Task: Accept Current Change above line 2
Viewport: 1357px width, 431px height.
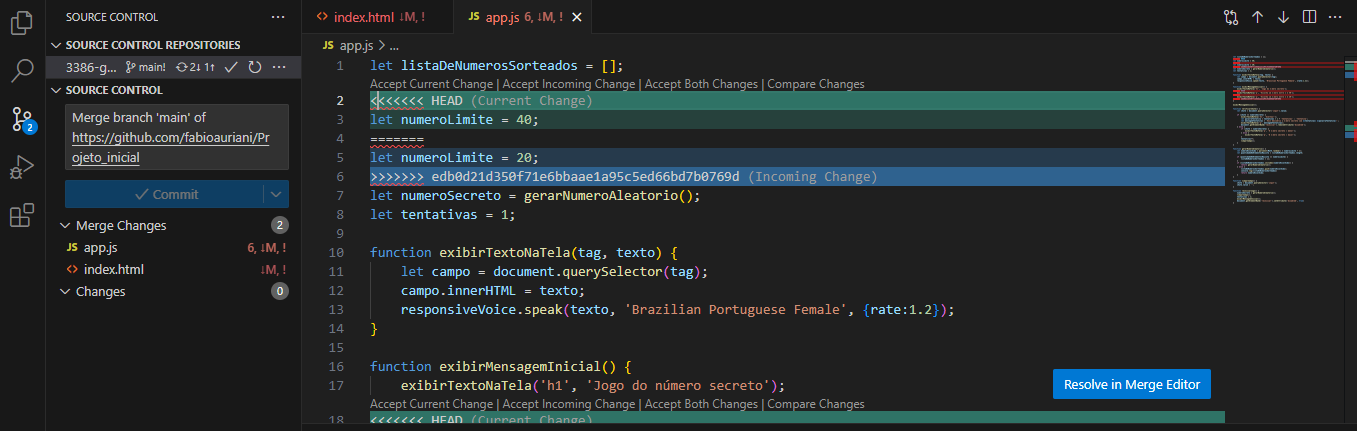Action: (x=431, y=84)
